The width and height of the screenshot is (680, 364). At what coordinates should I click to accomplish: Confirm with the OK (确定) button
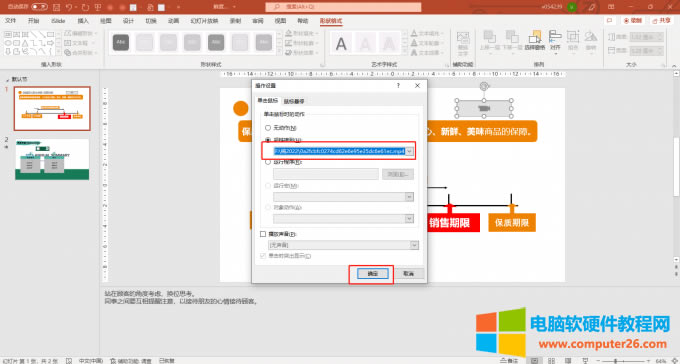[373, 274]
